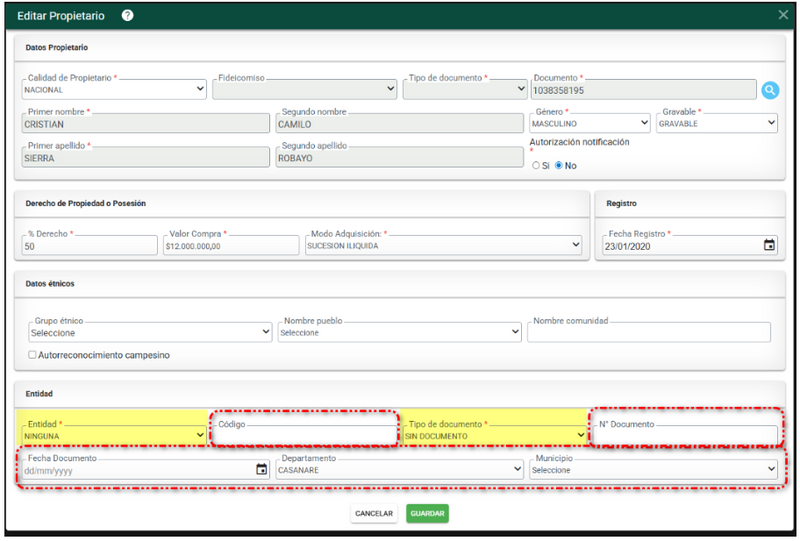
Task: Select Si for Autorización notificación
Action: coord(536,165)
